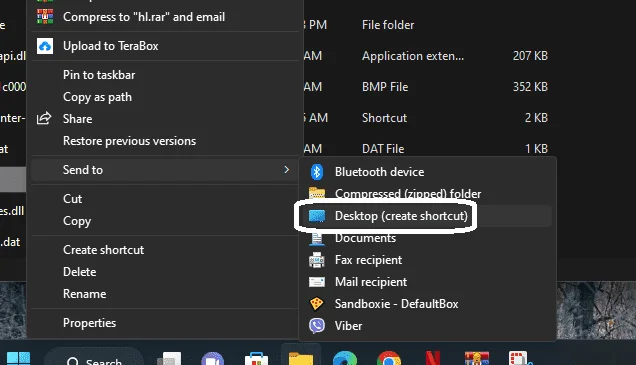Image resolution: width=636 pixels, height=365 pixels.
Task: Select Restore previous versions
Action: [x=164, y=141]
